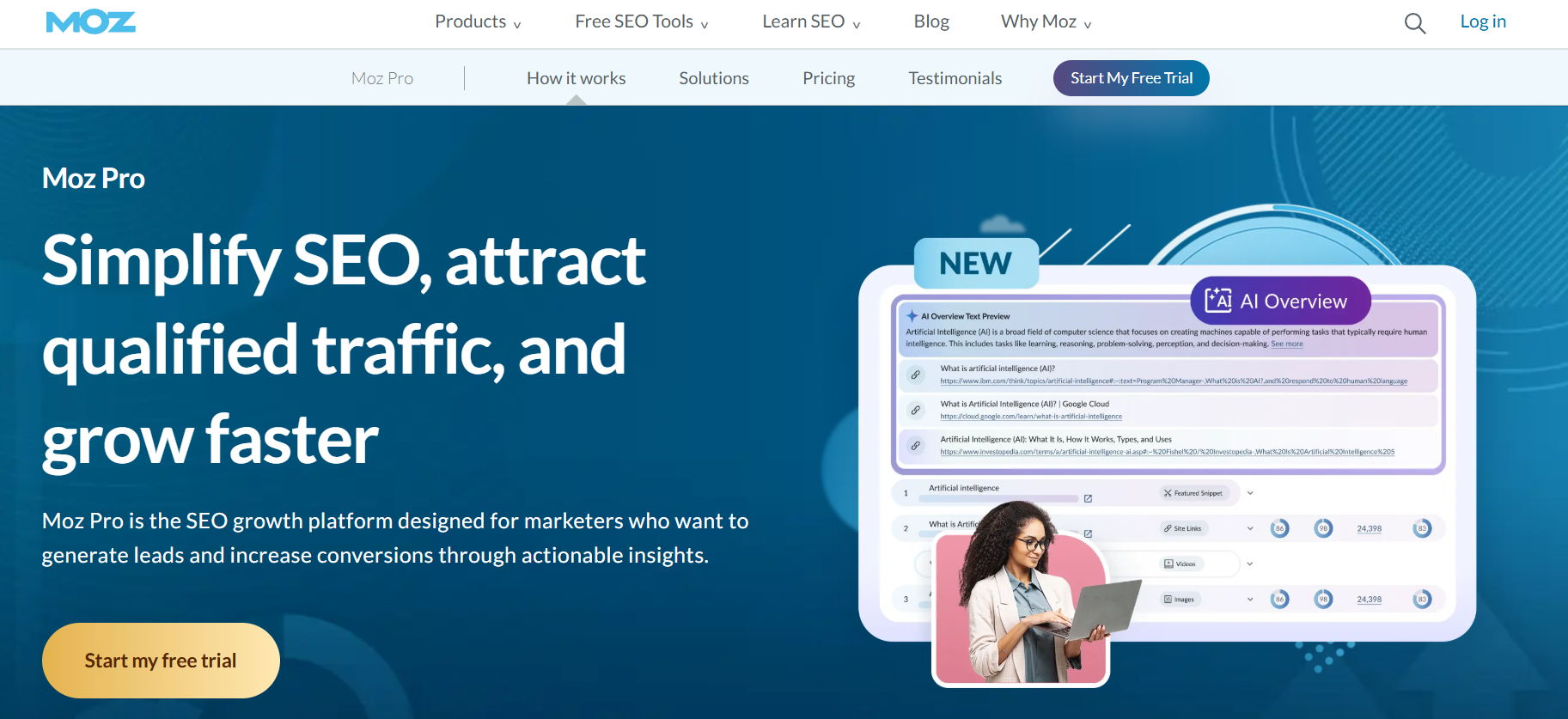
Task: Expand the Featured Snippet row chevron
Action: coord(1250,493)
